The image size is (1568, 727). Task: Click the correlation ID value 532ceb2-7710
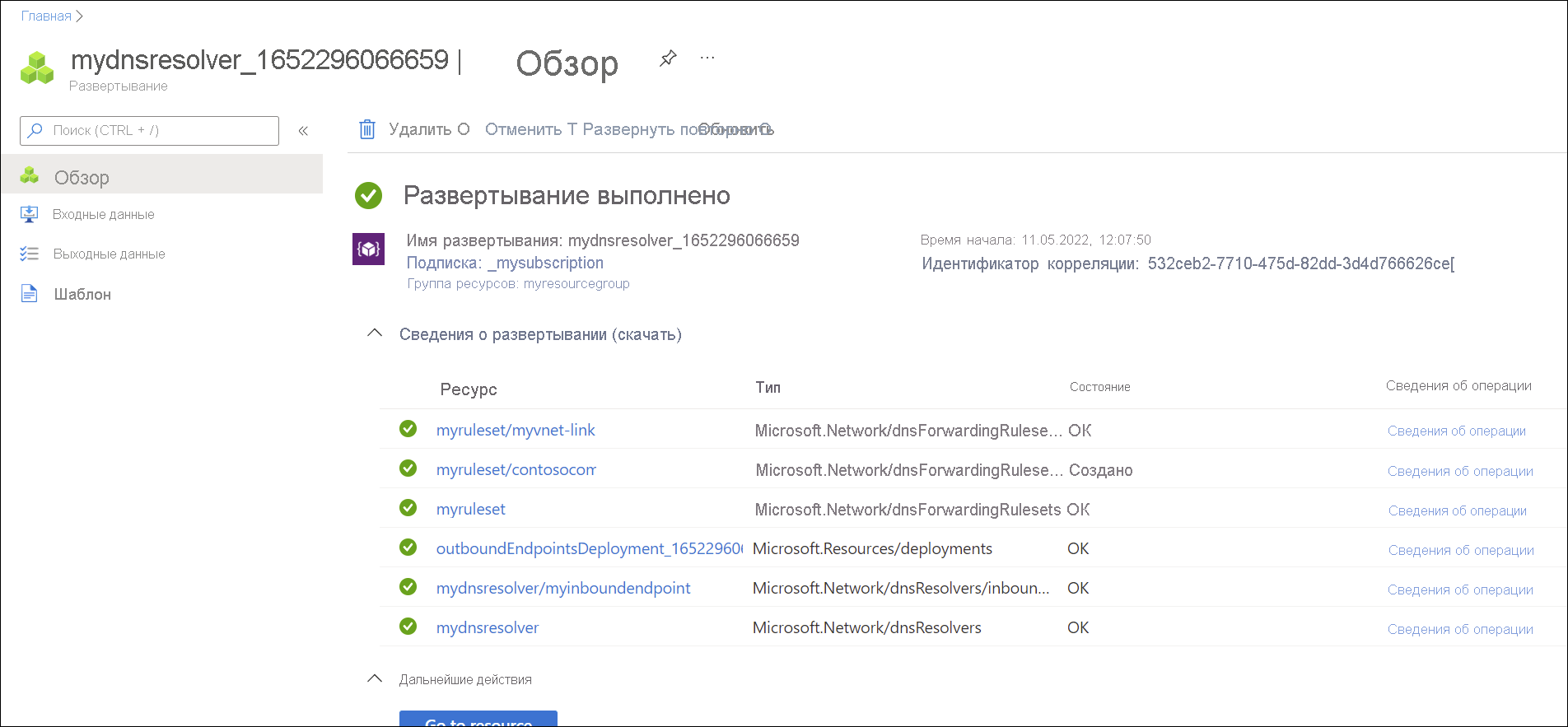click(1301, 263)
